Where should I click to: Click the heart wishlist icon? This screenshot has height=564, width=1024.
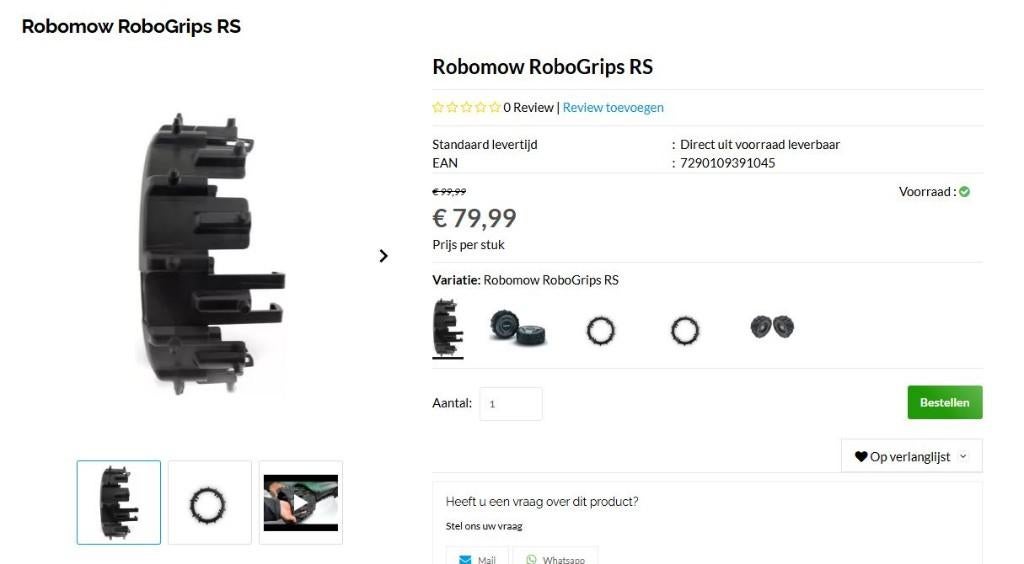tap(860, 457)
